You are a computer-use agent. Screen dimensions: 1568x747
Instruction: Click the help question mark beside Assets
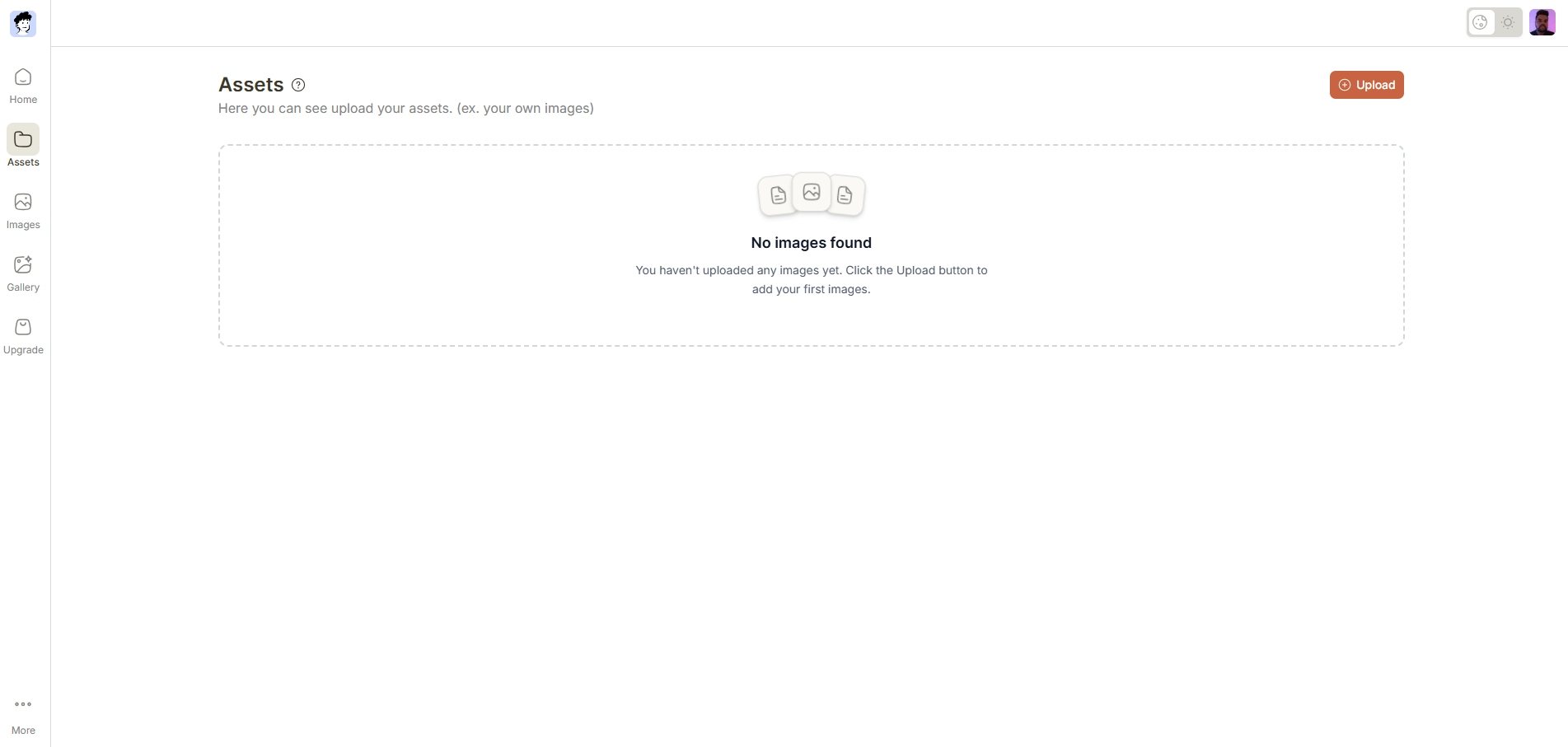pos(298,85)
